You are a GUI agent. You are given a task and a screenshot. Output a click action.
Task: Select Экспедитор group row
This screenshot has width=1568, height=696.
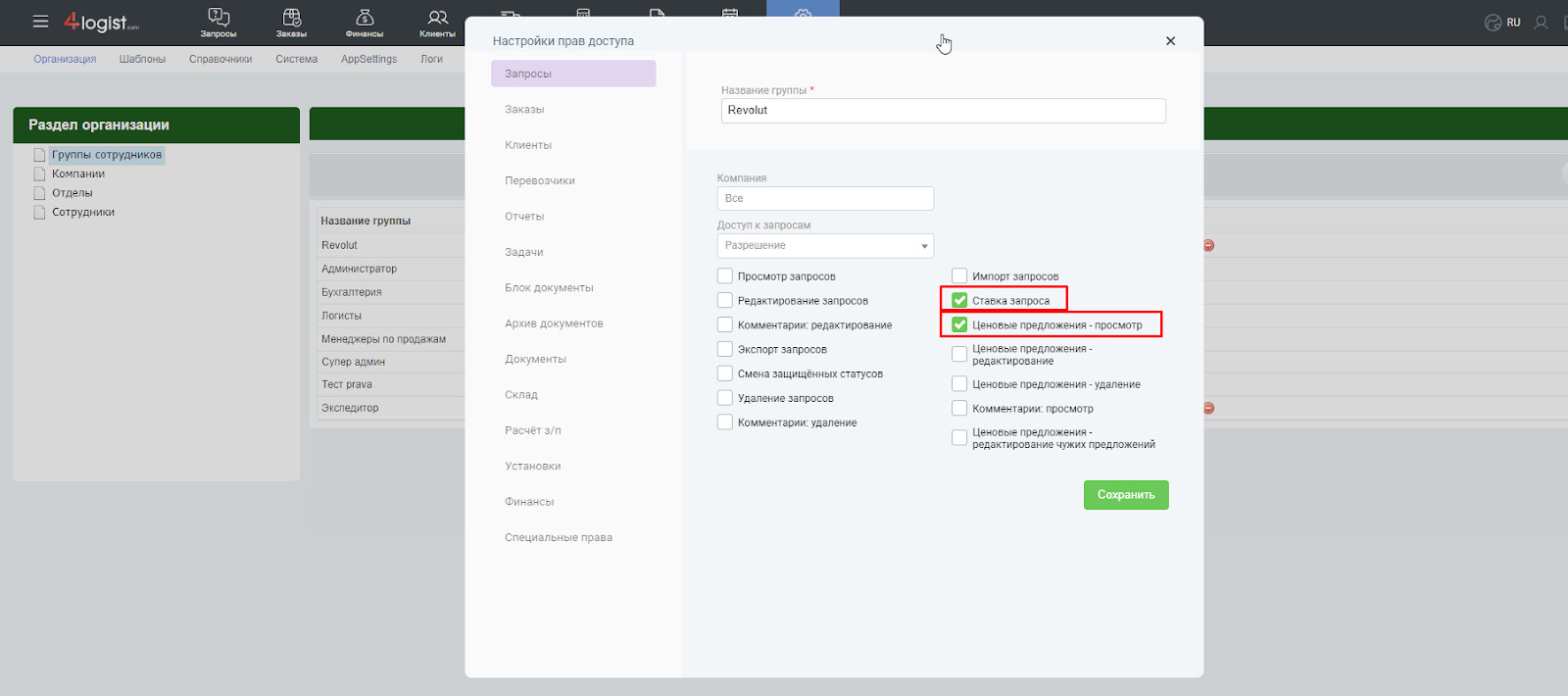coord(350,408)
